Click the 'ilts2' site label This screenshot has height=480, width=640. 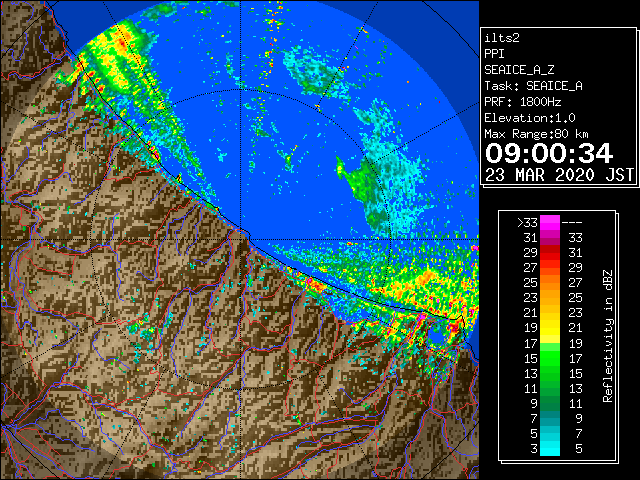point(502,38)
